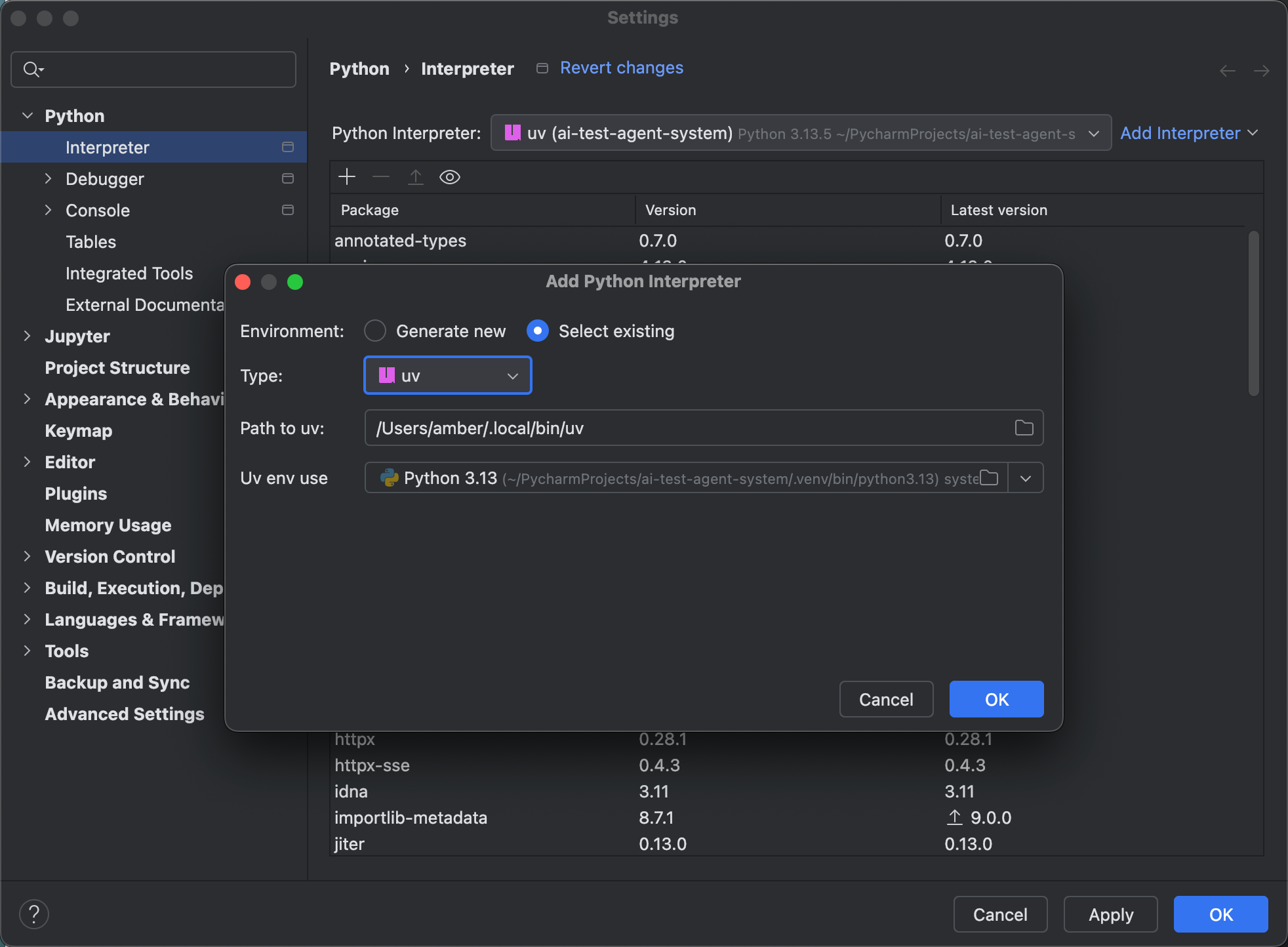Open the Type dropdown showing uv
The image size is (1288, 947).
pos(448,375)
